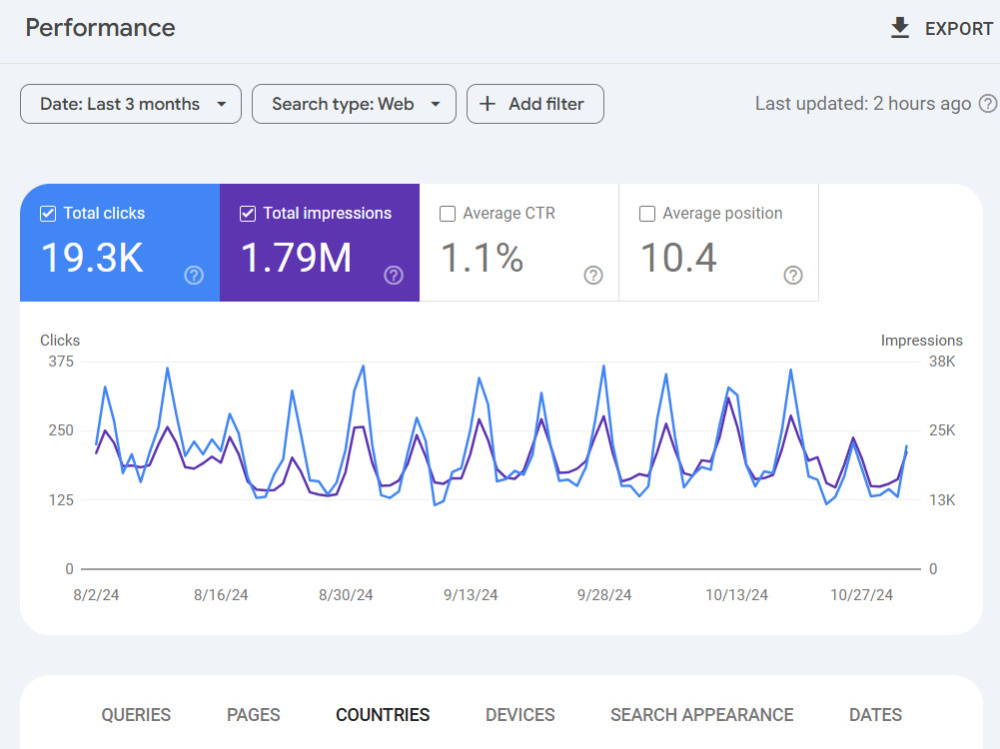Click the 8/16/24 date axis label
Image resolution: width=1000 pixels, height=749 pixels.
221,595
